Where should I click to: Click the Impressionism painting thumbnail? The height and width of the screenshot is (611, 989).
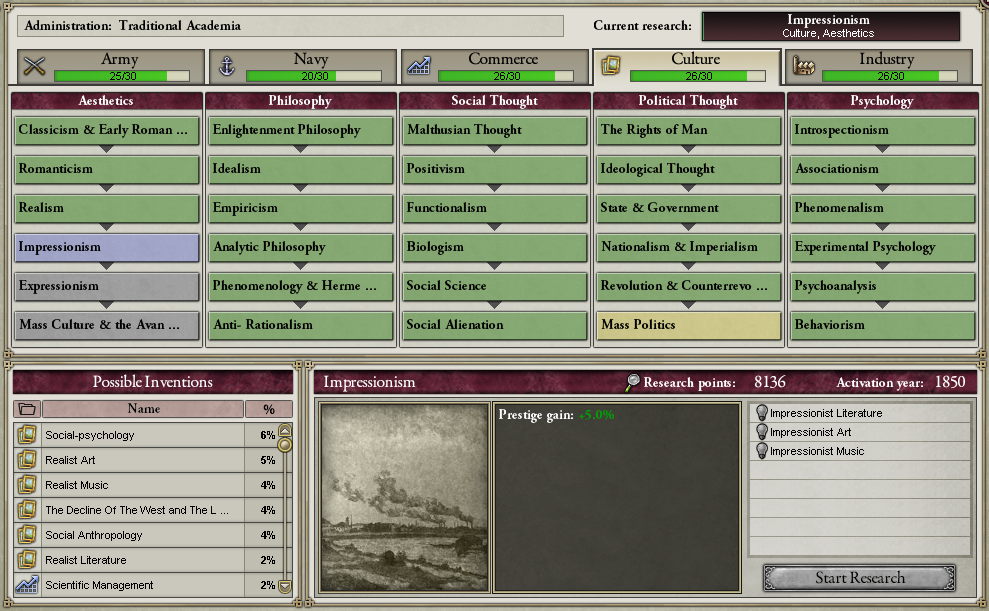(x=404, y=498)
